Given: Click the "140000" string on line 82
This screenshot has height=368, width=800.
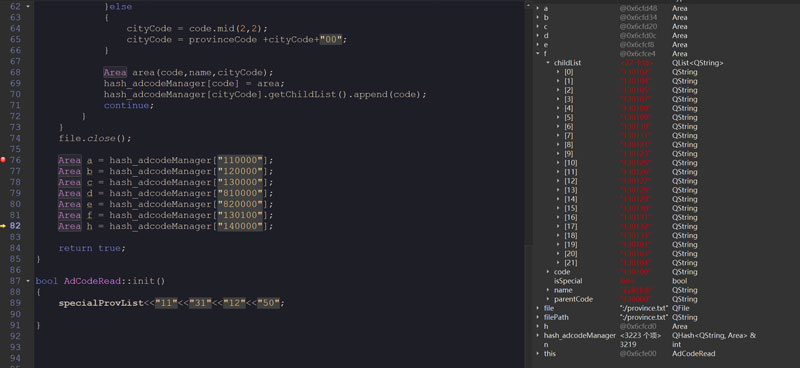Looking at the screenshot, I should (240, 226).
